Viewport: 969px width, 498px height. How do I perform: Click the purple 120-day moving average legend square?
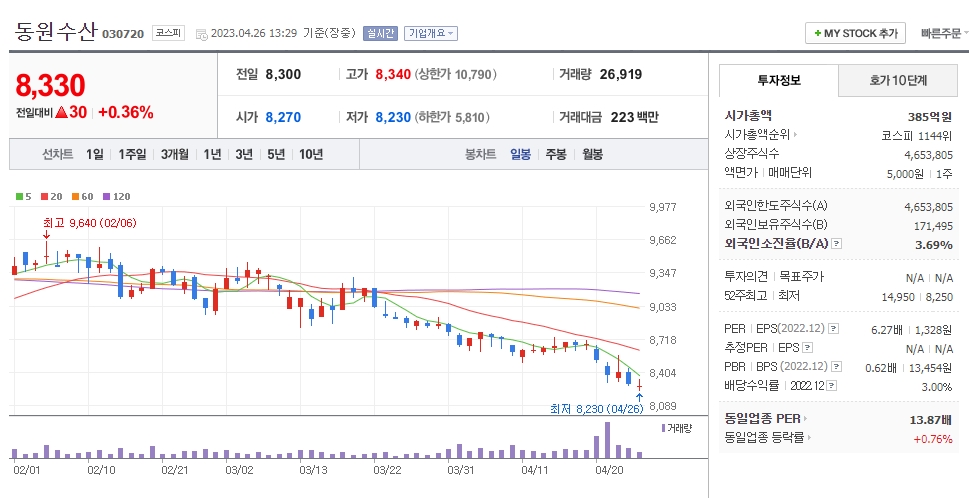click(106, 196)
